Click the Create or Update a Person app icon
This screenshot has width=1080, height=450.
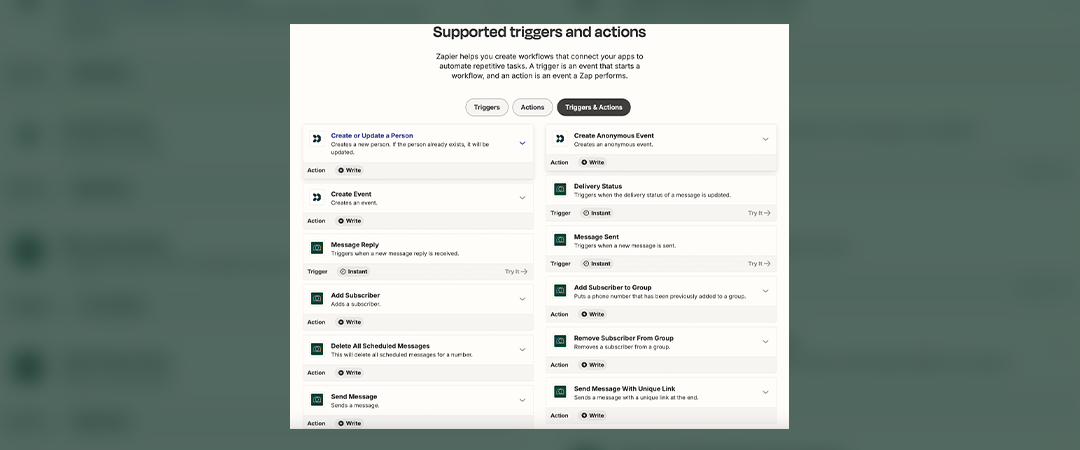[x=317, y=139]
